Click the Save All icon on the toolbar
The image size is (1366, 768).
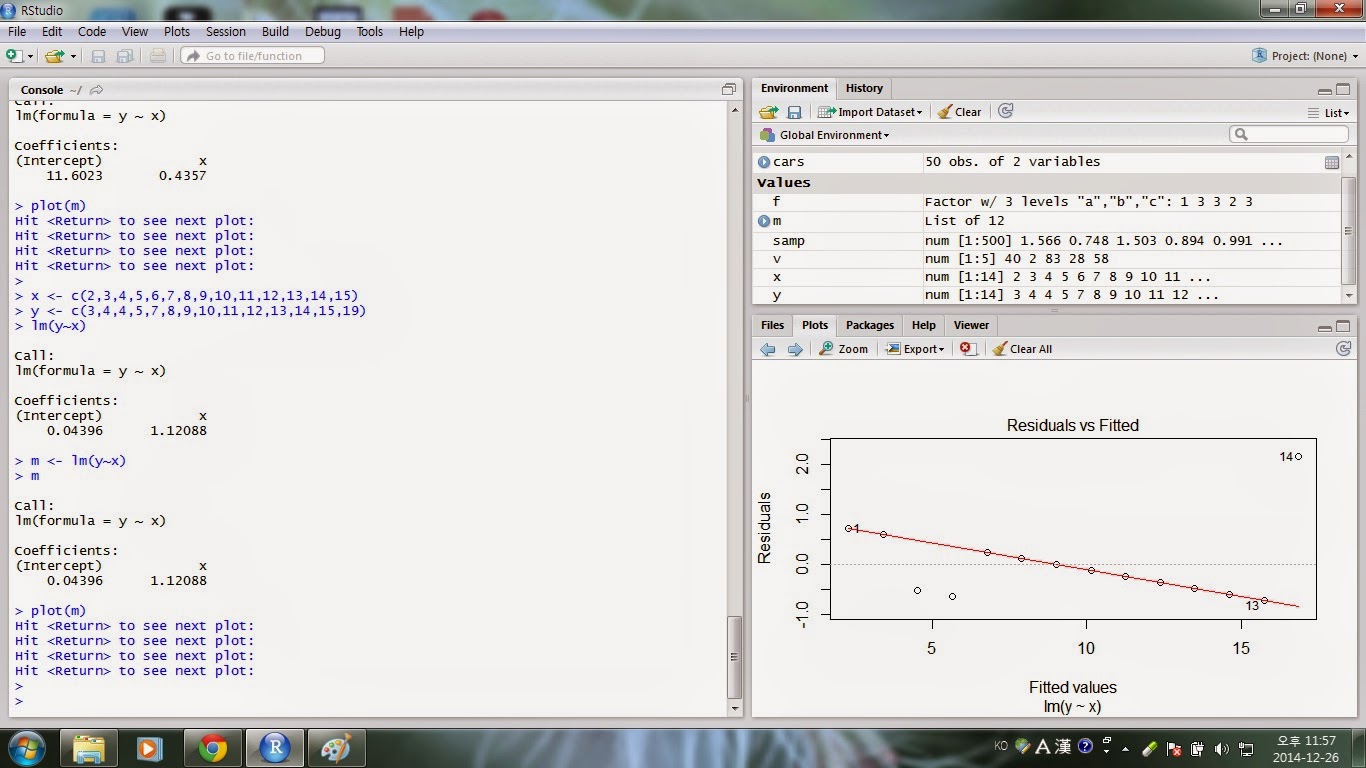coord(124,56)
